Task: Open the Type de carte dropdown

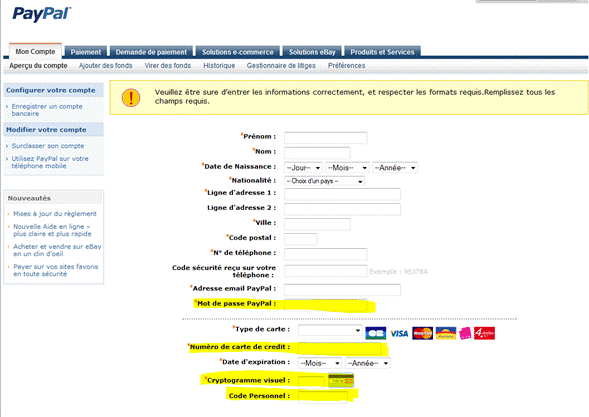Action: coord(330,330)
